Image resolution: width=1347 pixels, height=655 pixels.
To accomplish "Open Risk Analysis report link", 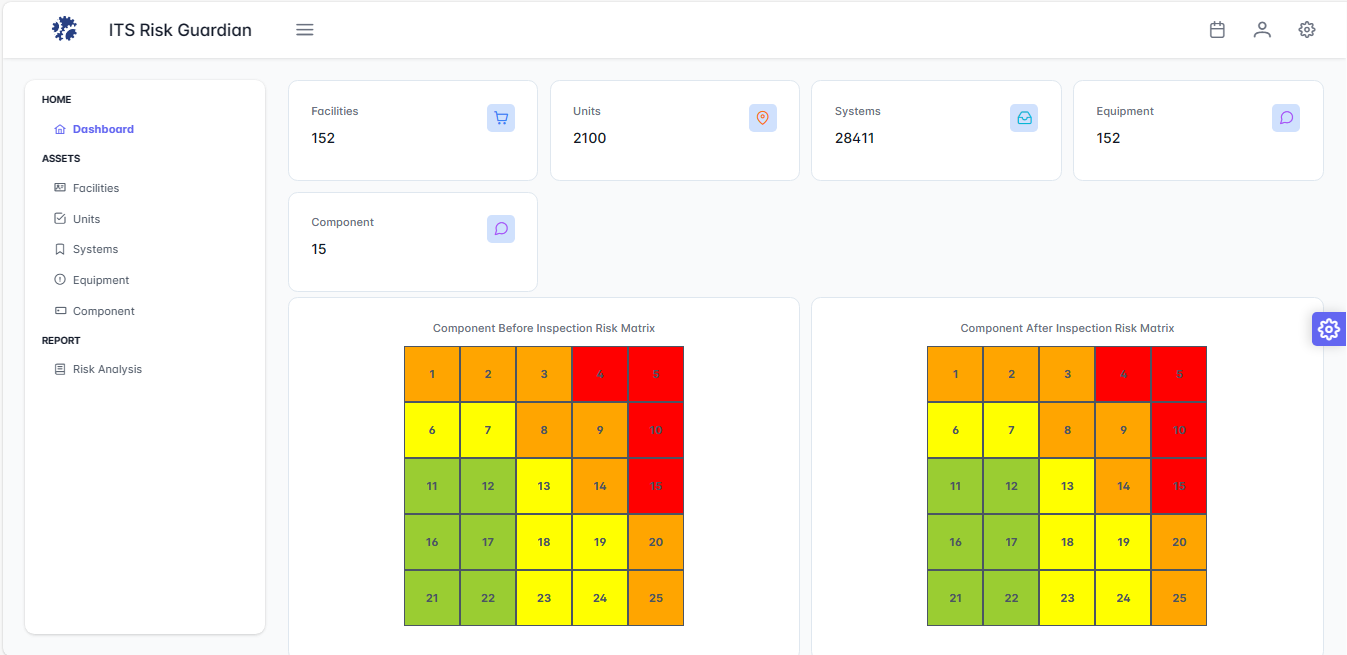I will [107, 369].
